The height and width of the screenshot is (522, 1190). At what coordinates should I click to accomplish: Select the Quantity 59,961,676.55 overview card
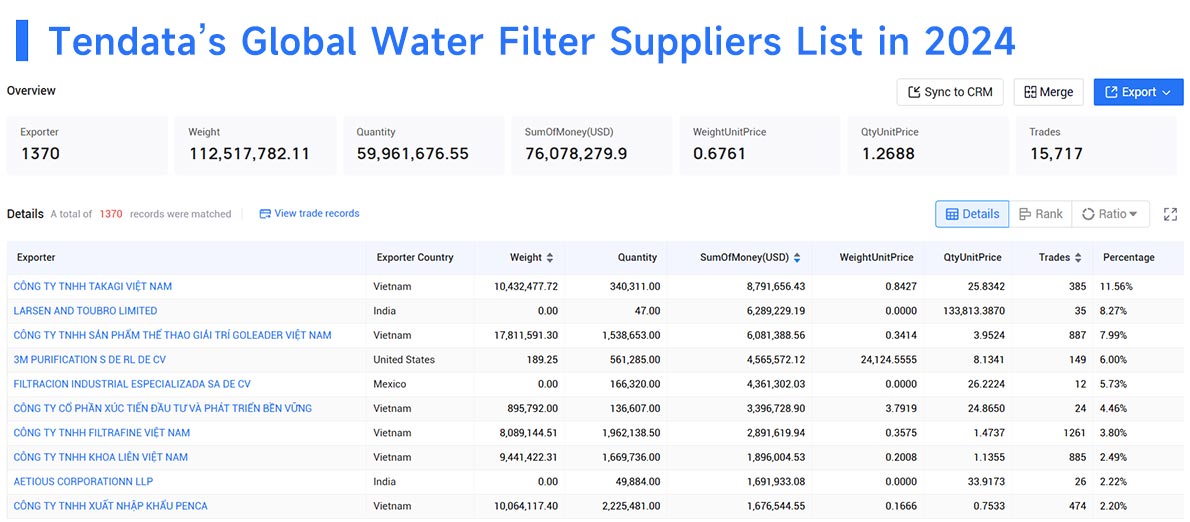tap(423, 145)
